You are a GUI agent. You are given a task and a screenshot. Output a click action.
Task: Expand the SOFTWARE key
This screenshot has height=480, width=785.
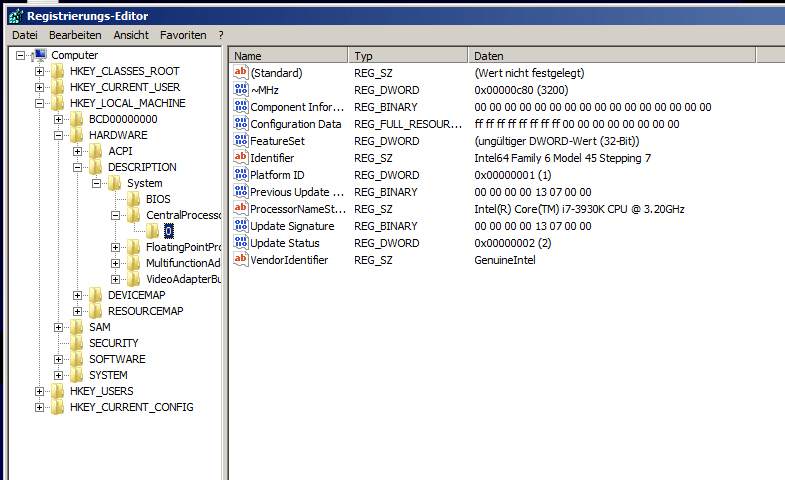(59, 359)
